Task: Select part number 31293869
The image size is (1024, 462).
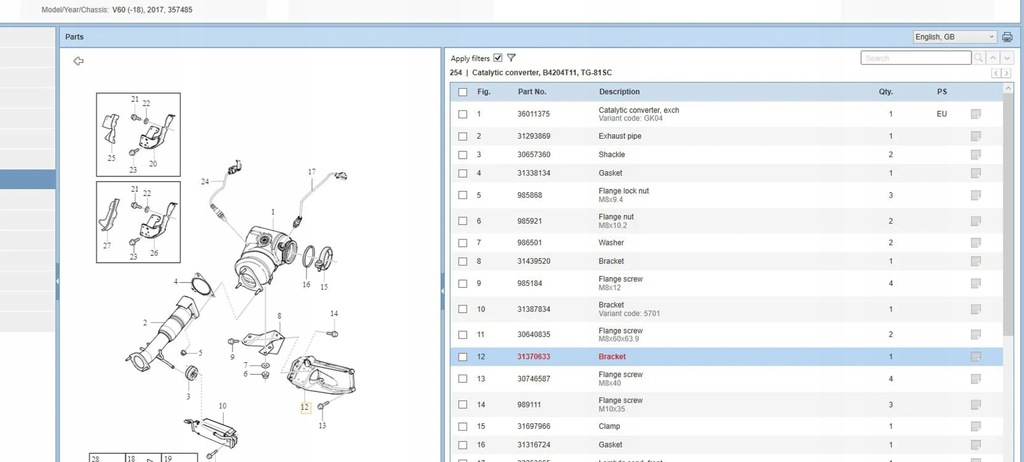Action: (534, 137)
